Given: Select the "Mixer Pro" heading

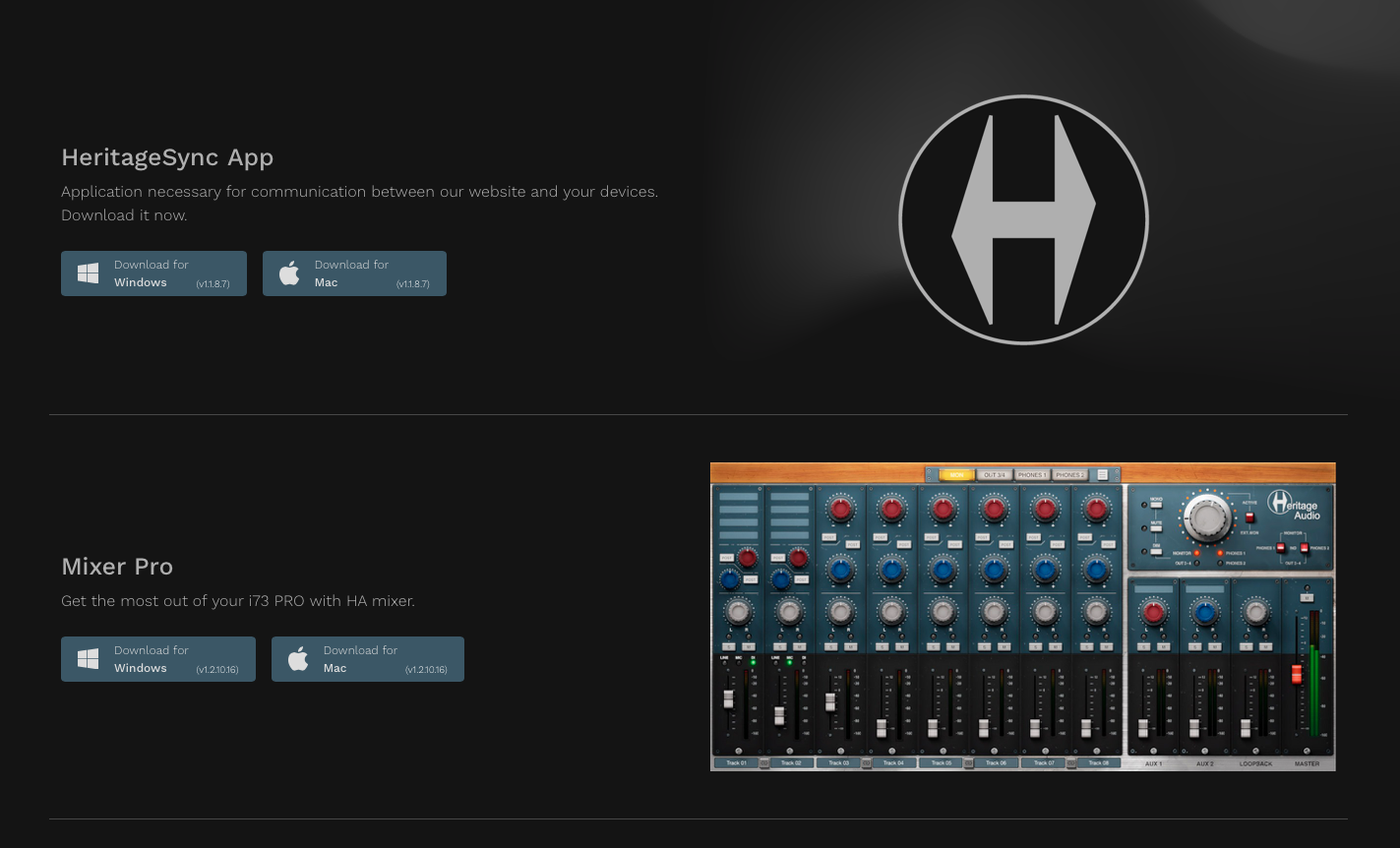Looking at the screenshot, I should tap(117, 567).
